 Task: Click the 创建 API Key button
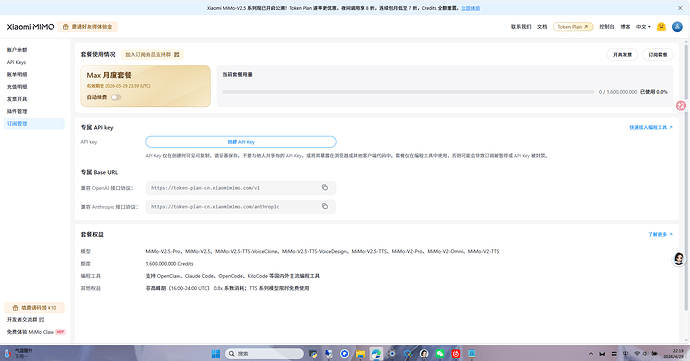pyautogui.click(x=241, y=142)
